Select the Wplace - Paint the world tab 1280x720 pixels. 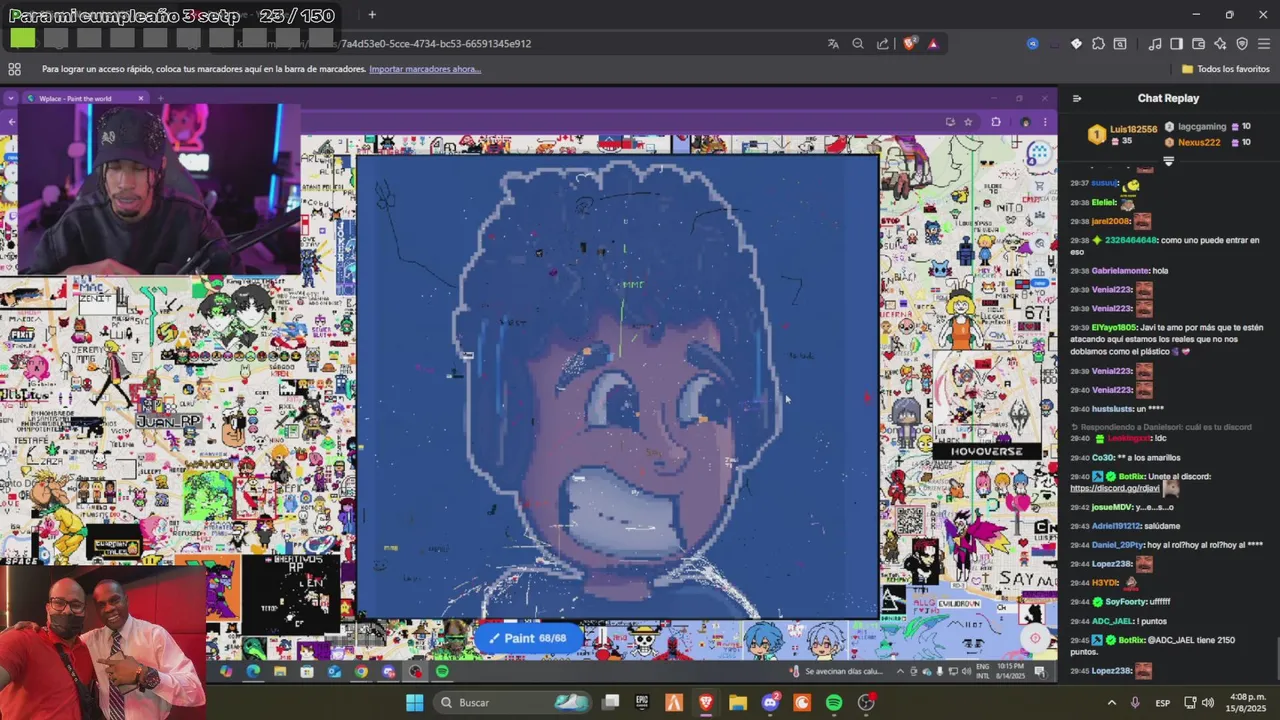pyautogui.click(x=85, y=98)
